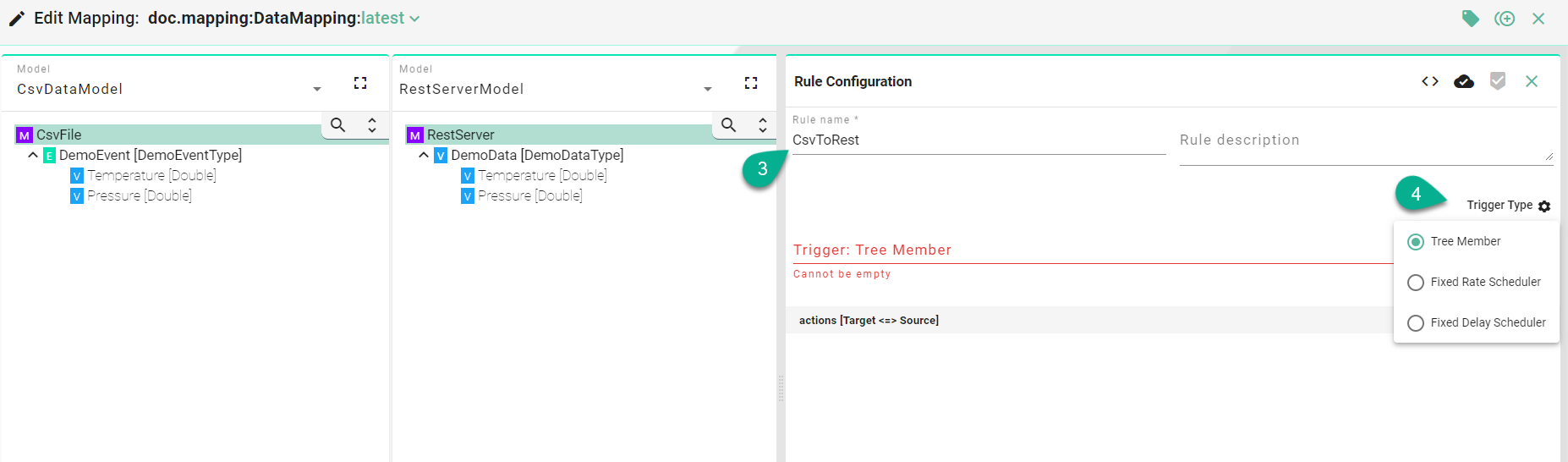
Task: Click the Trigger Type gear icon
Action: [x=1544, y=206]
